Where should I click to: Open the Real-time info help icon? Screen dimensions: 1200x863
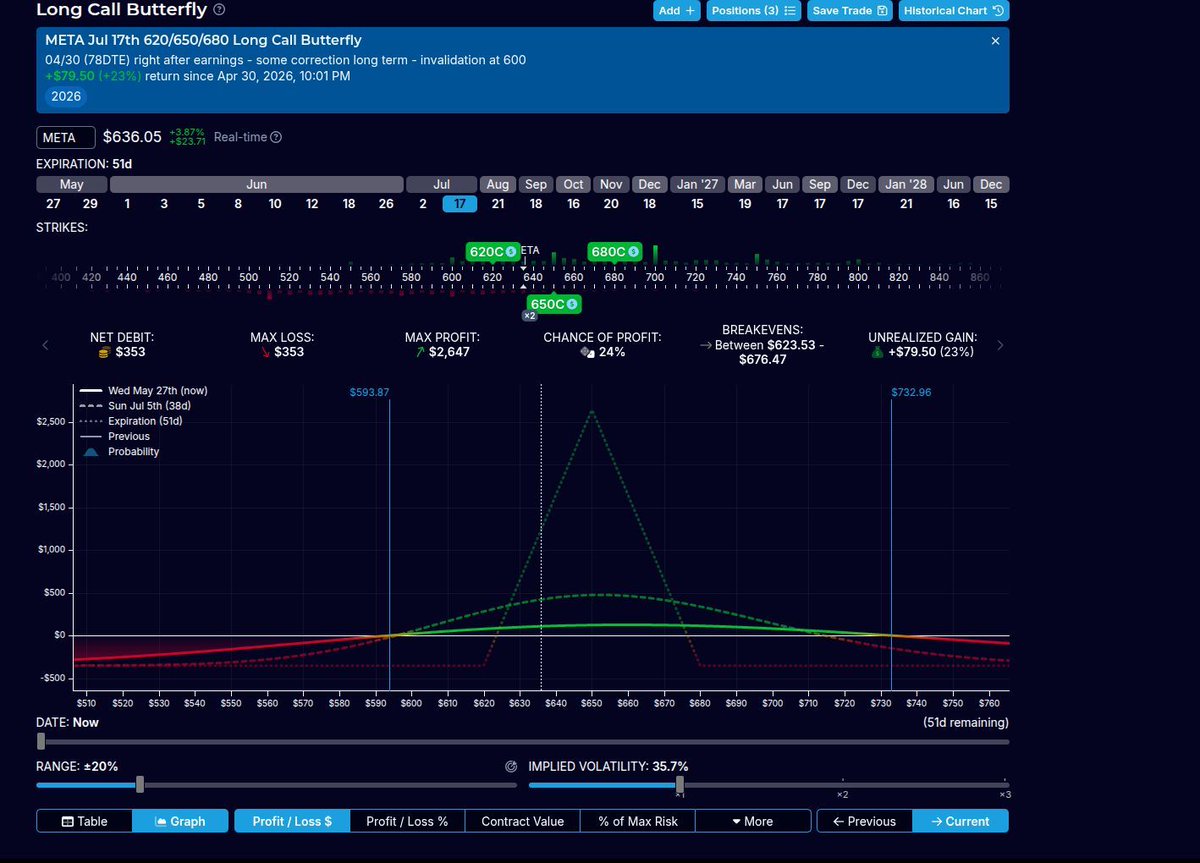[x=276, y=137]
